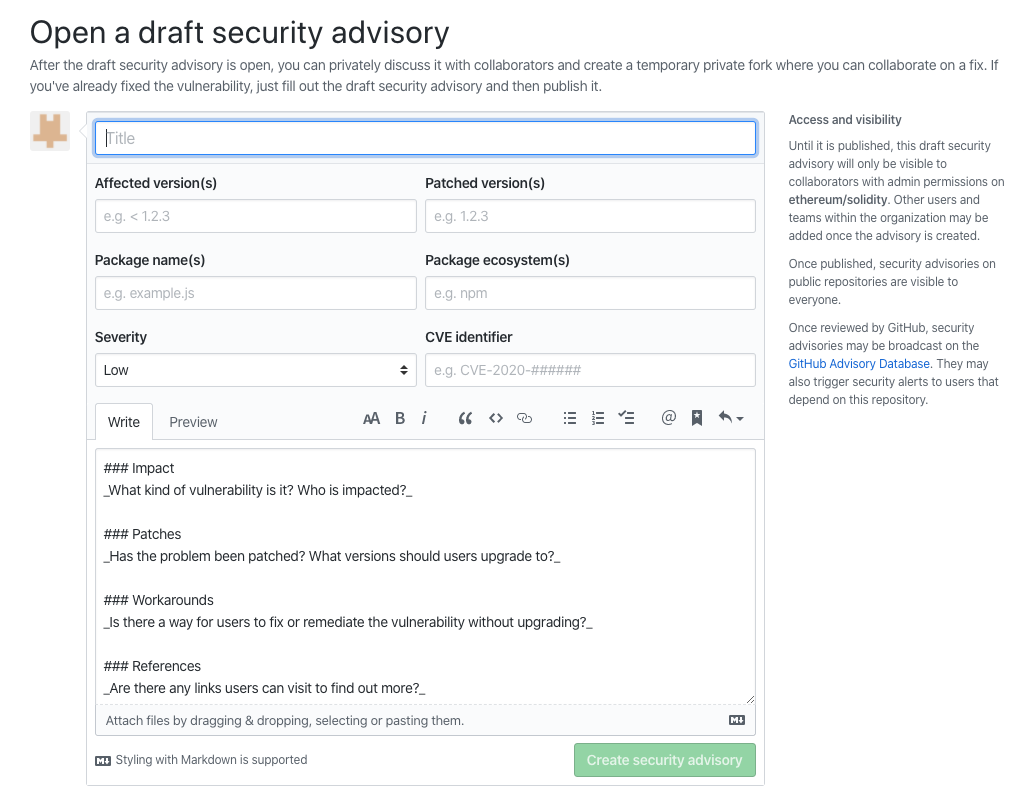The width and height of the screenshot is (1010, 792).
Task: Click the Markdown icon beside styling note
Action: pos(103,760)
